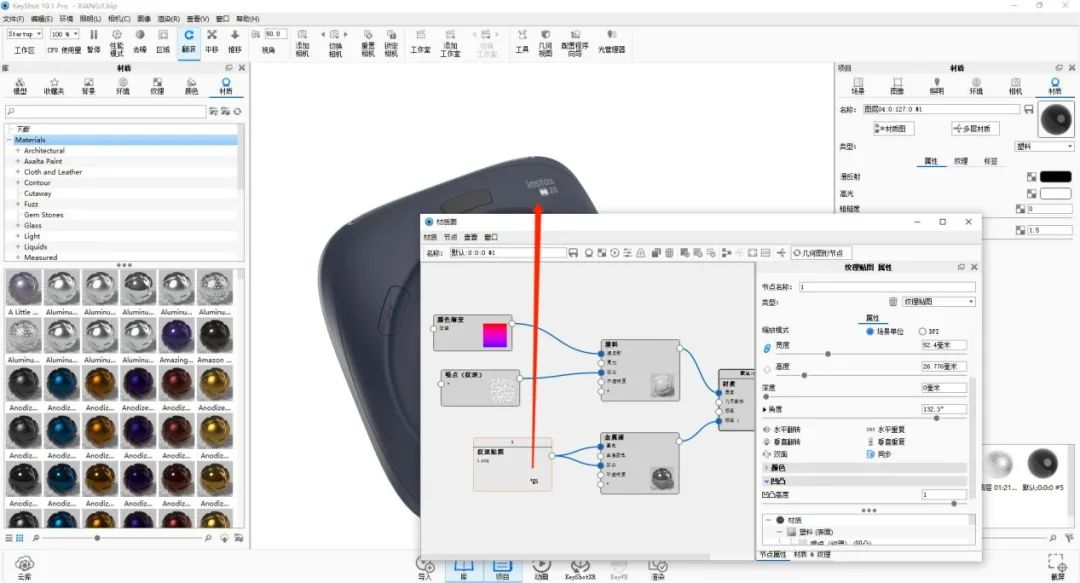Screen dimensions: 1080x583
Task: Open the 文件(F) menu
Action: (14, 19)
